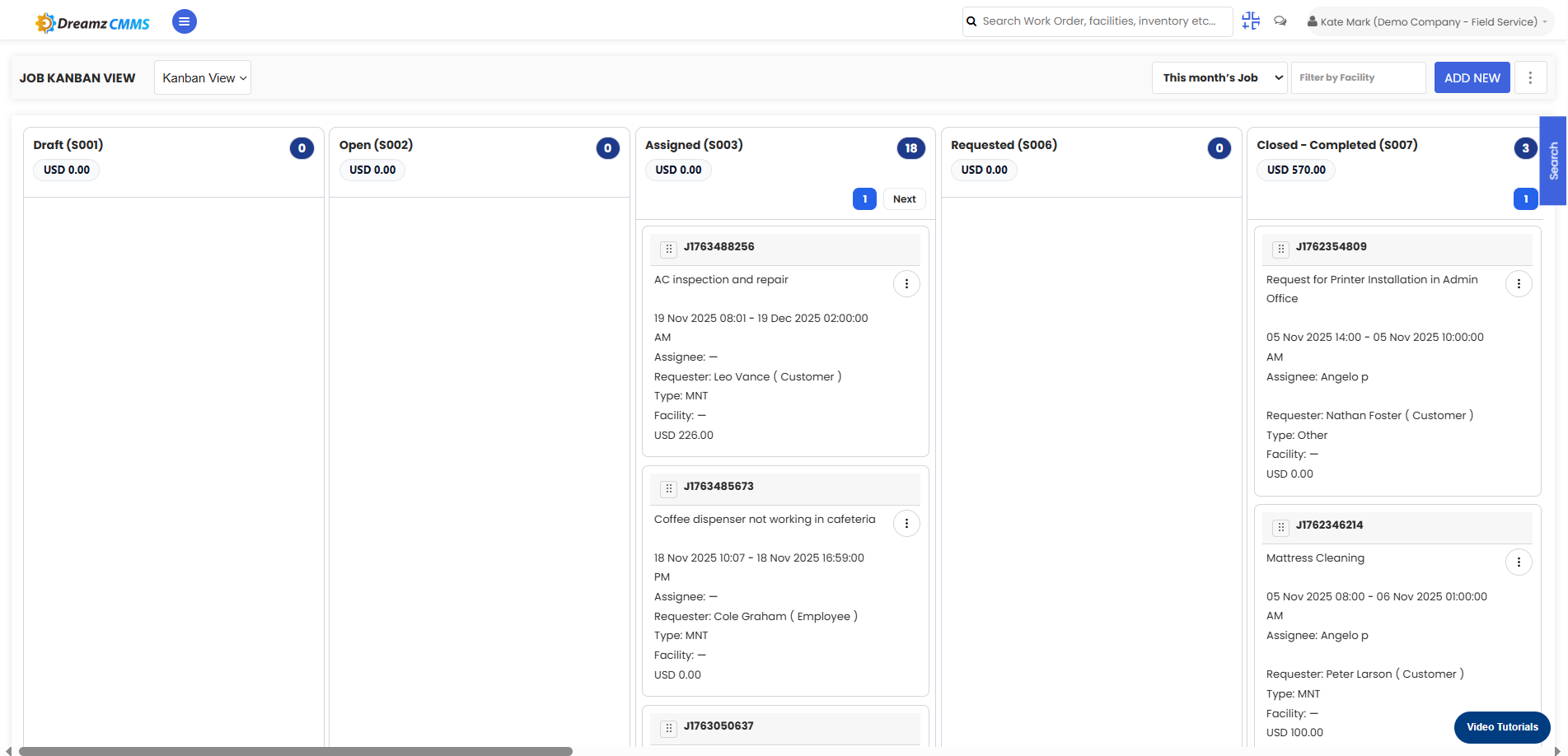Click the search magnifier icon

(x=972, y=21)
